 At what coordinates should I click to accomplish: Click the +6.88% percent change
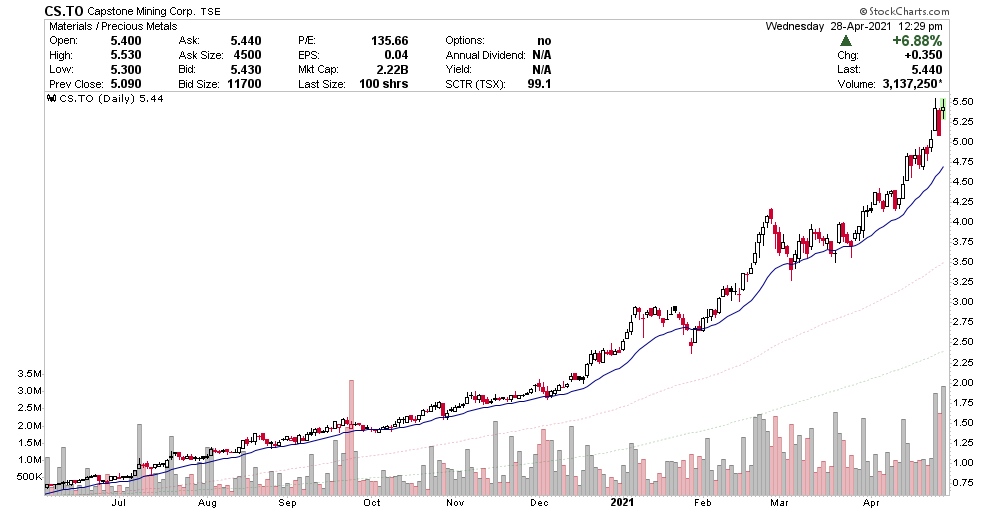[x=917, y=40]
